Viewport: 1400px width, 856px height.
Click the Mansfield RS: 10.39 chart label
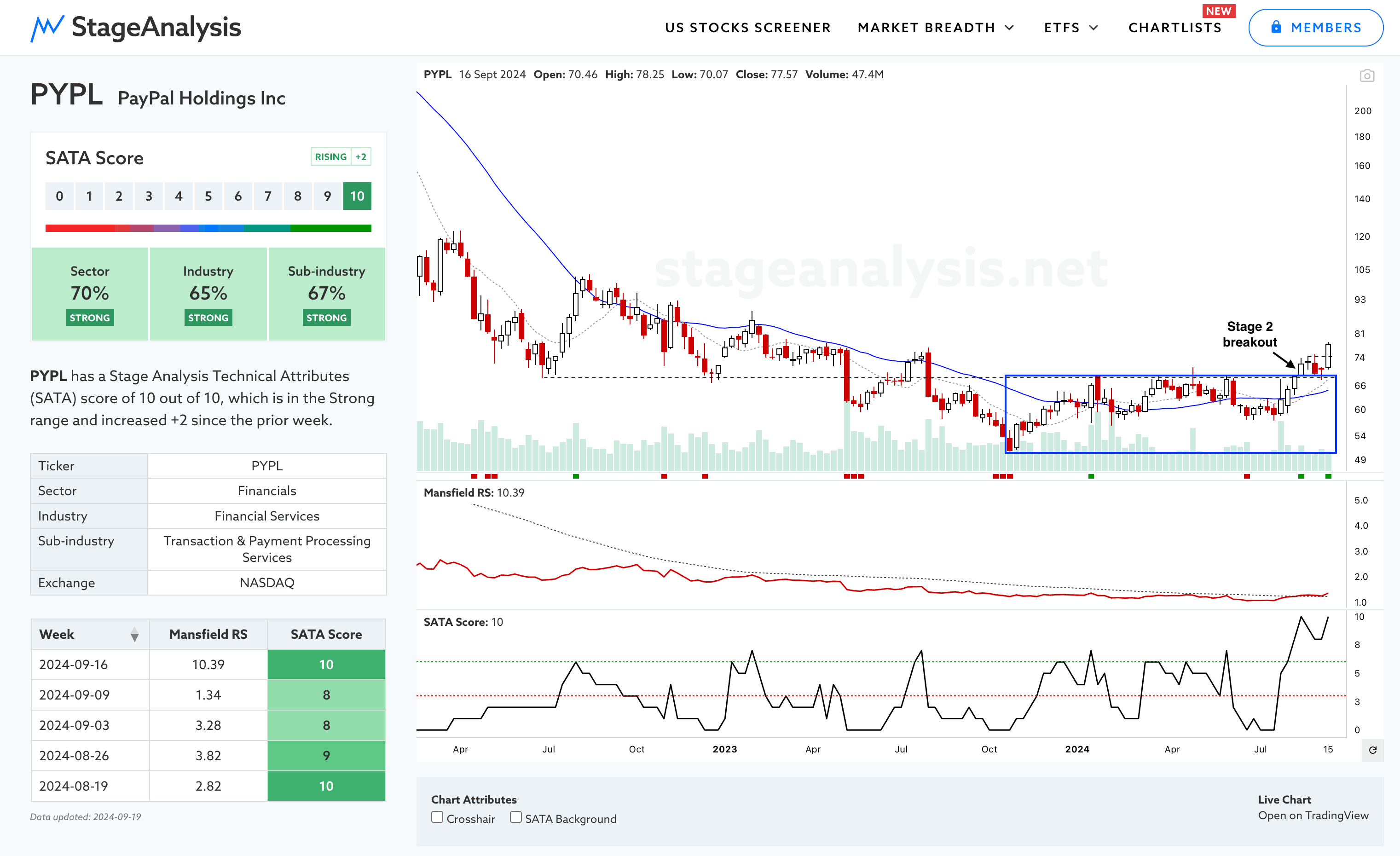(474, 492)
